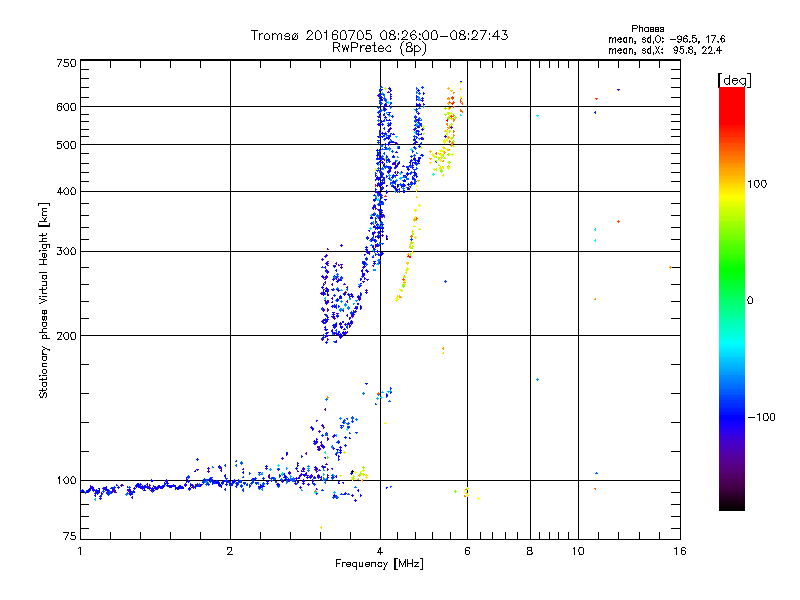
Task: Click the y-axis tick label '500'
Action: pos(66,145)
